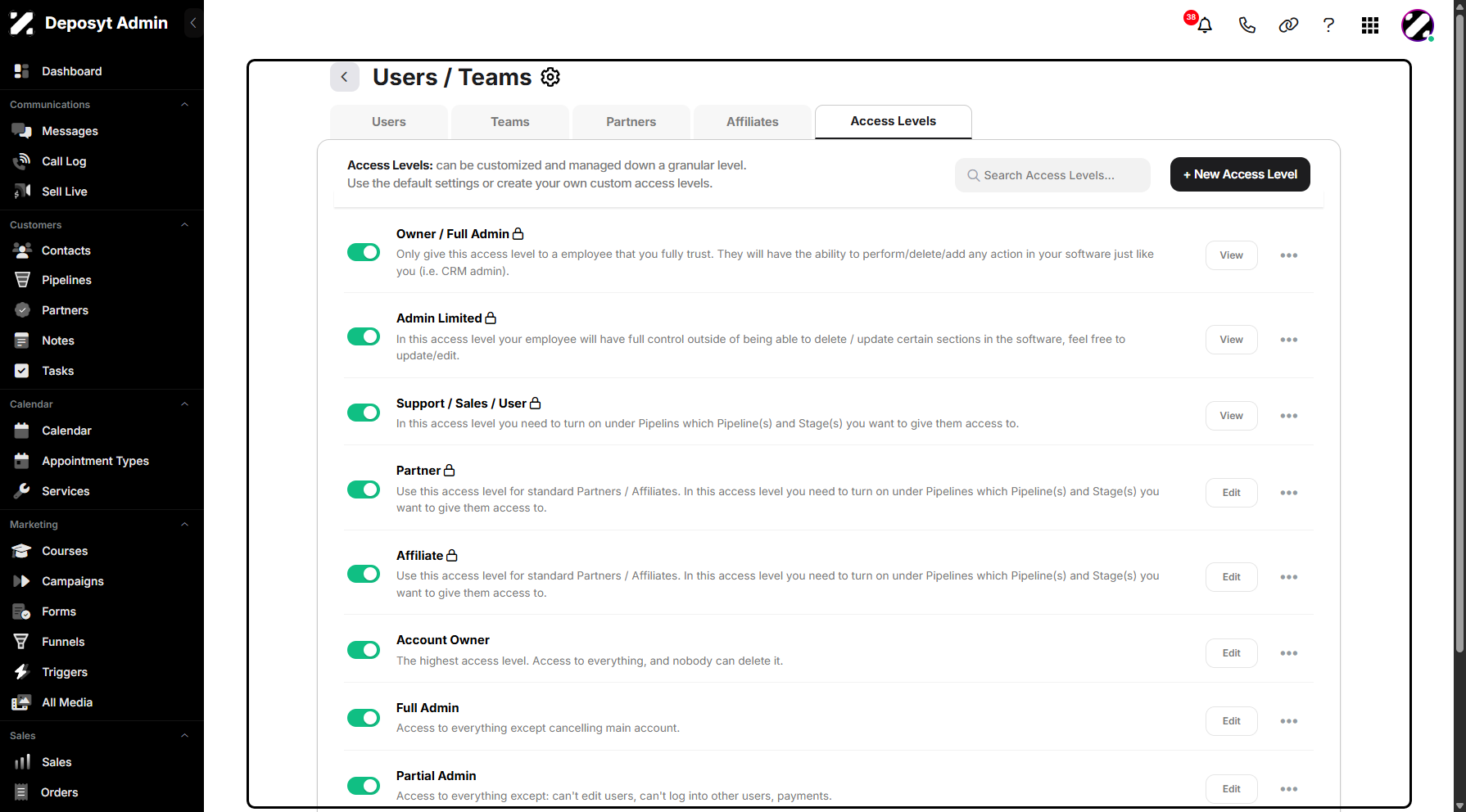Collapse the Customers sidebar section
The height and width of the screenshot is (812, 1466).
(184, 225)
